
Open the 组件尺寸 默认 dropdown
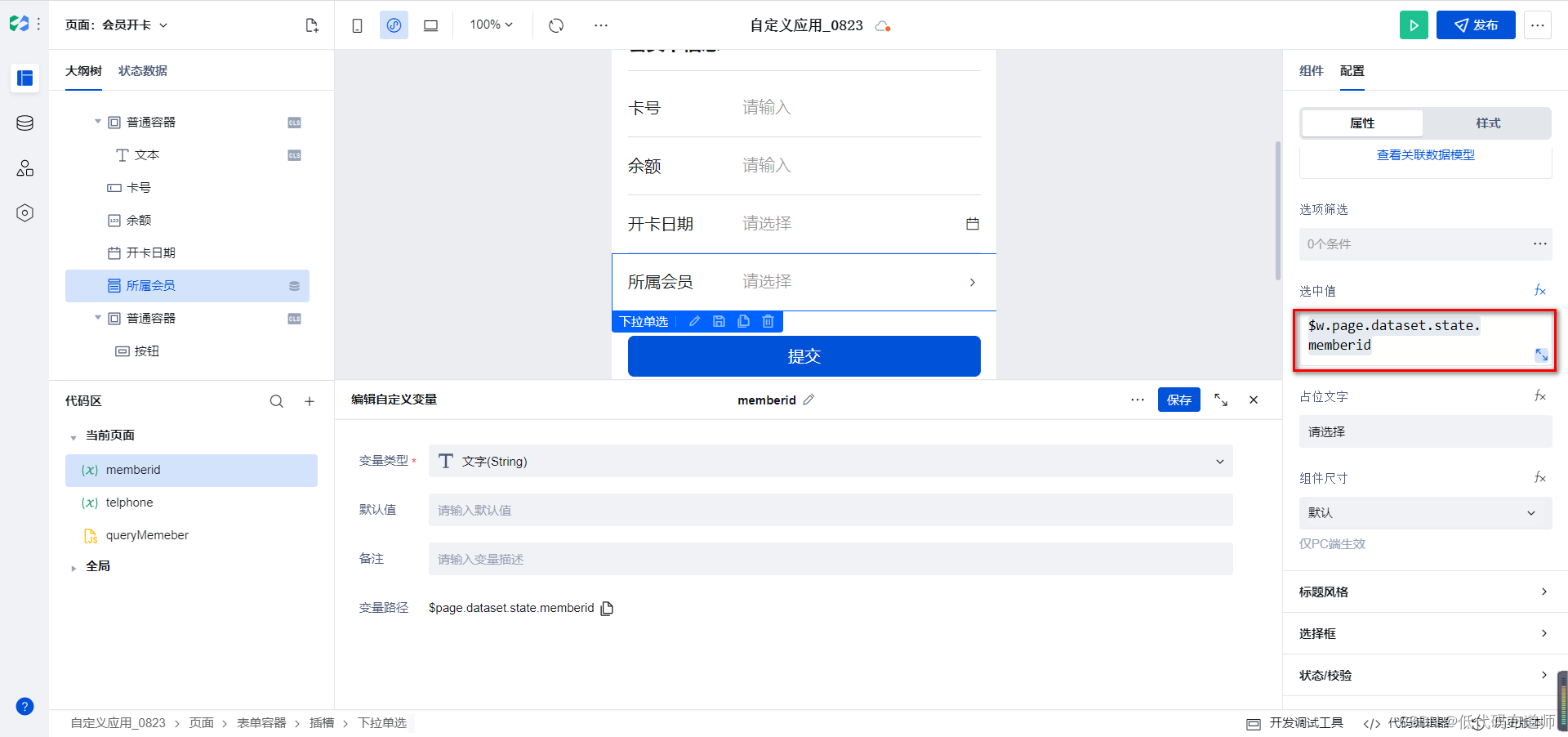[x=1425, y=513]
